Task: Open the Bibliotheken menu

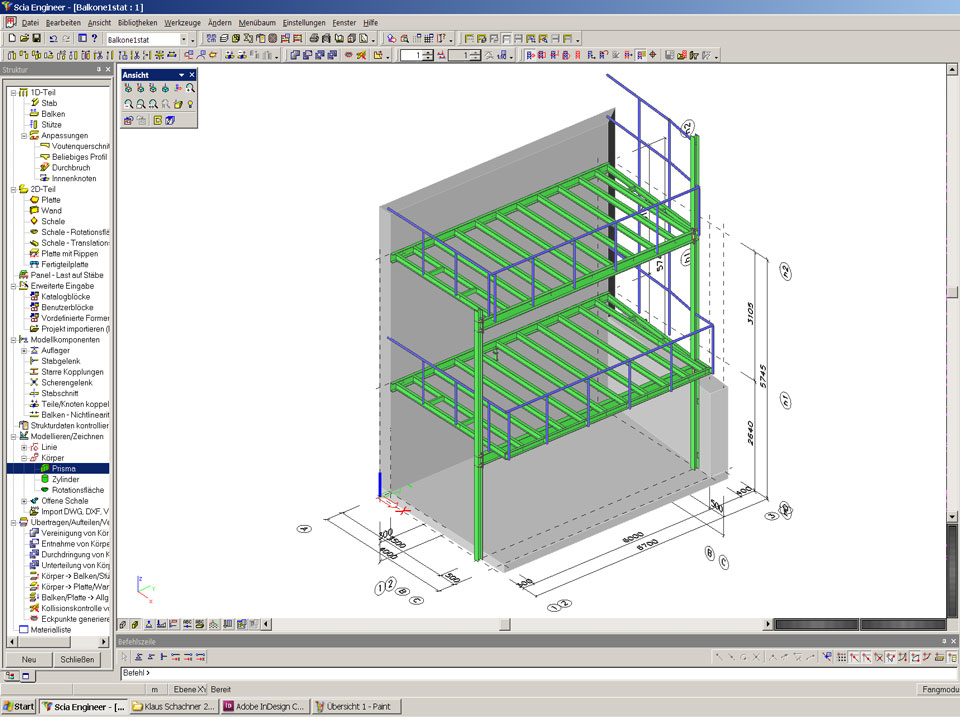Action: coord(137,21)
